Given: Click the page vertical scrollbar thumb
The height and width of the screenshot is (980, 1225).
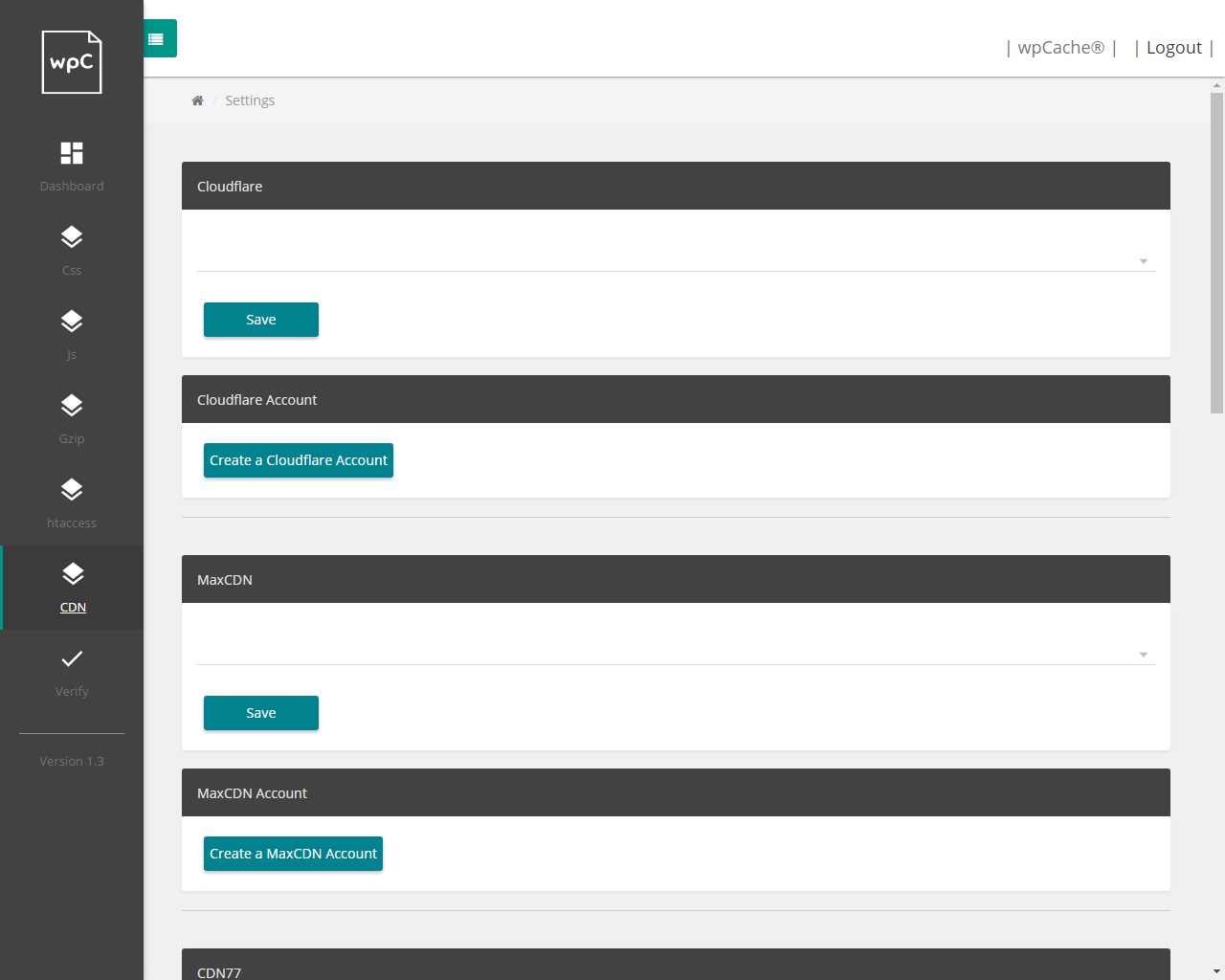Looking at the screenshot, I should (1216, 254).
